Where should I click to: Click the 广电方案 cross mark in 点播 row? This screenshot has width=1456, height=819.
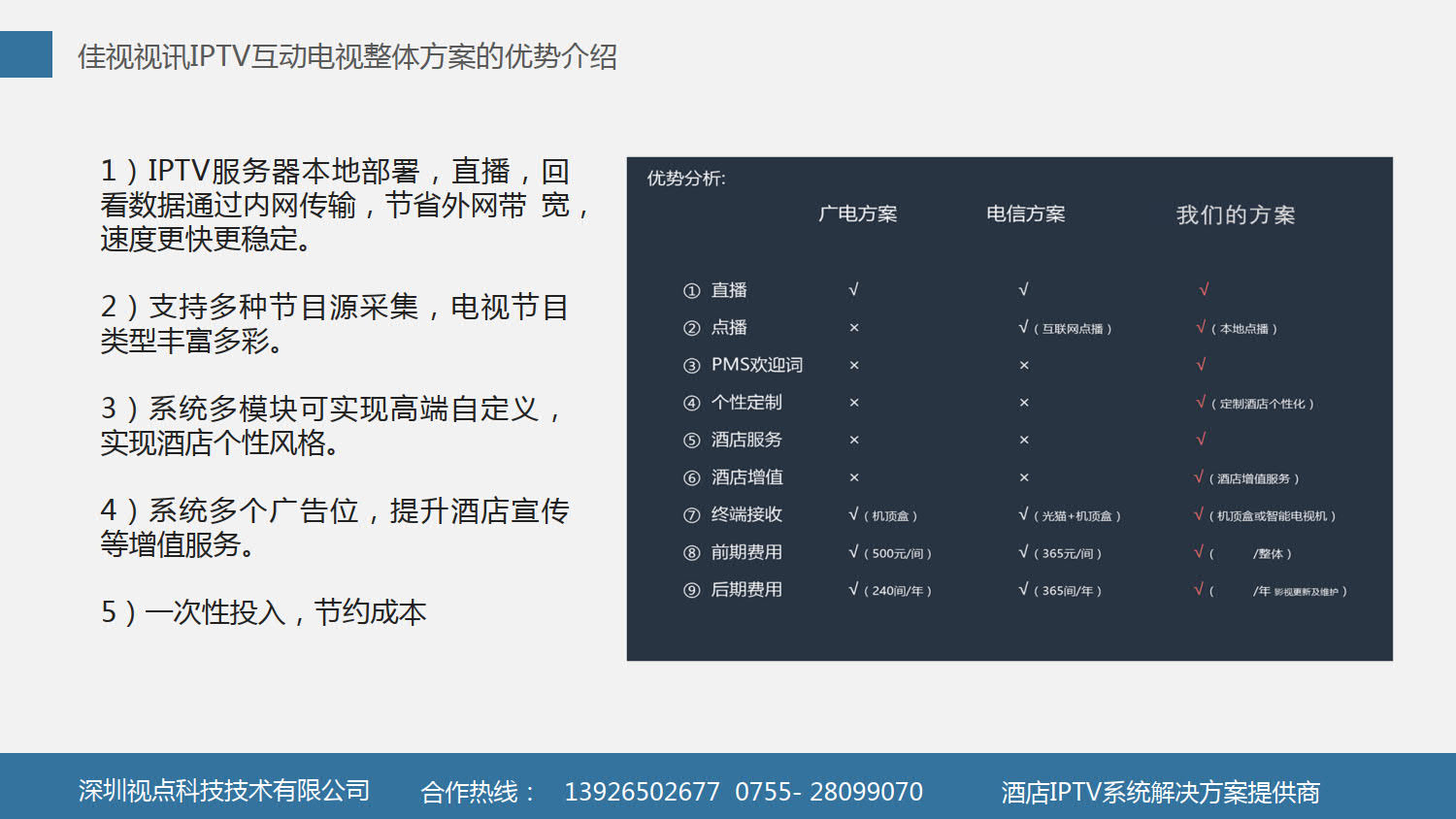coord(854,328)
